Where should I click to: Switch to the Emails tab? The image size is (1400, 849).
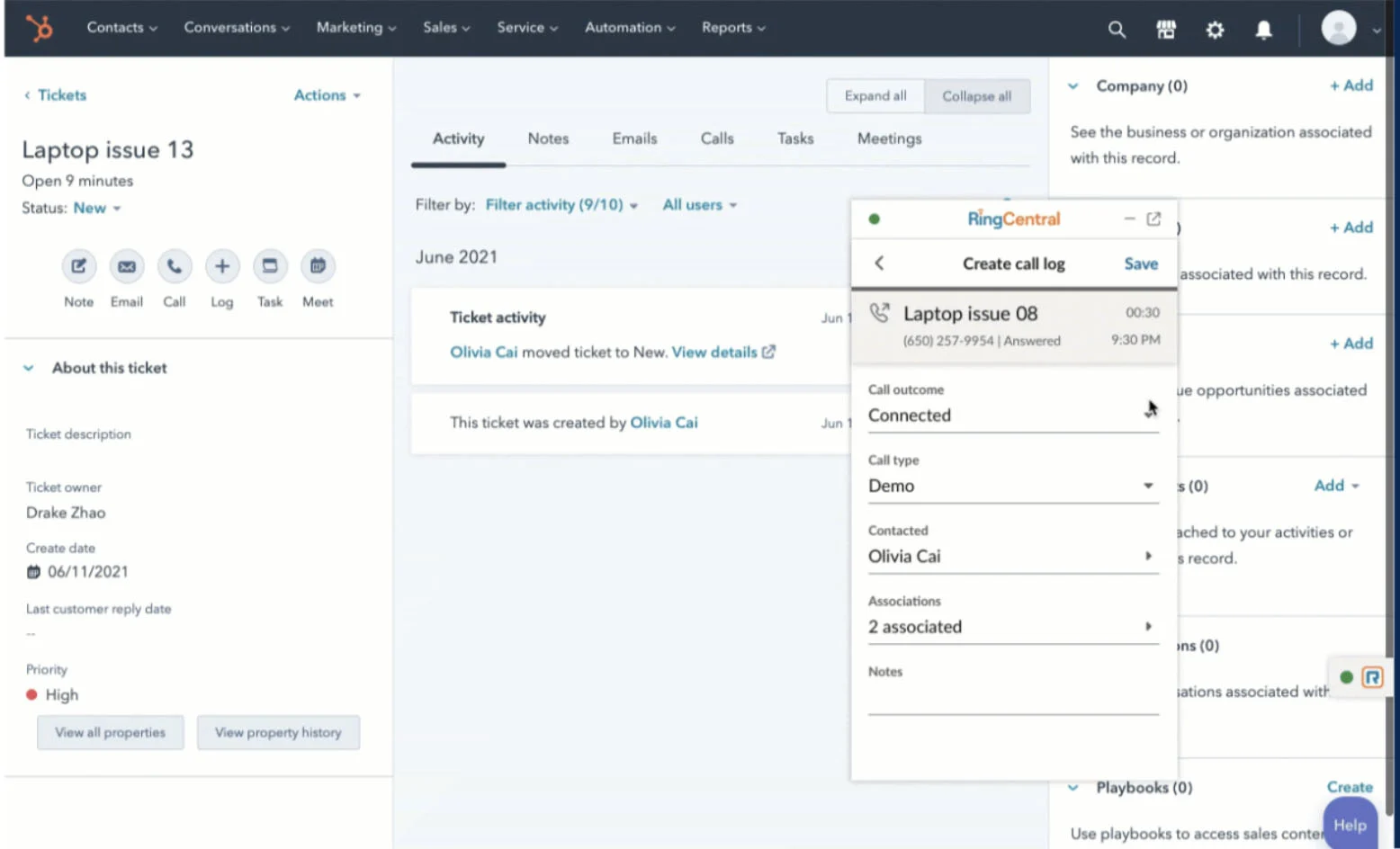click(634, 139)
